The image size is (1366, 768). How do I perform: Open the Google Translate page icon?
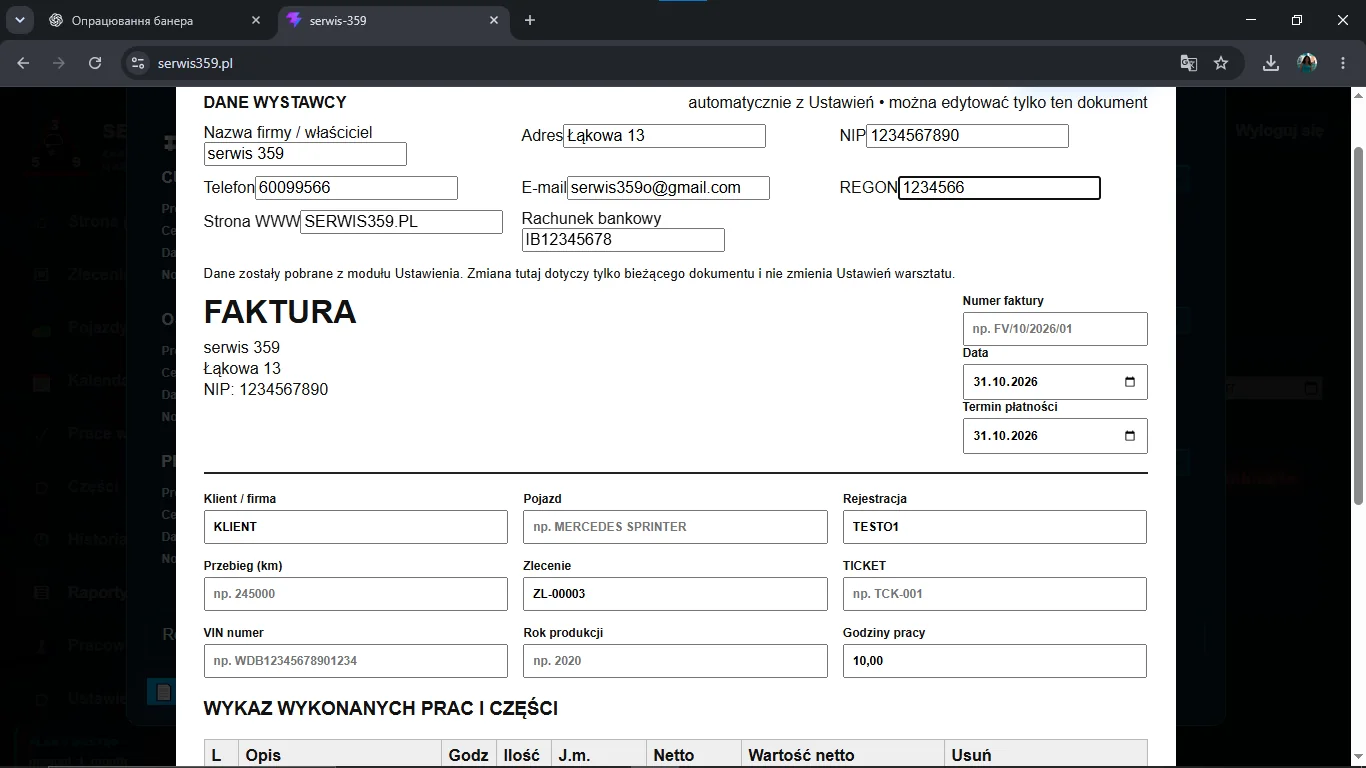(x=1189, y=63)
